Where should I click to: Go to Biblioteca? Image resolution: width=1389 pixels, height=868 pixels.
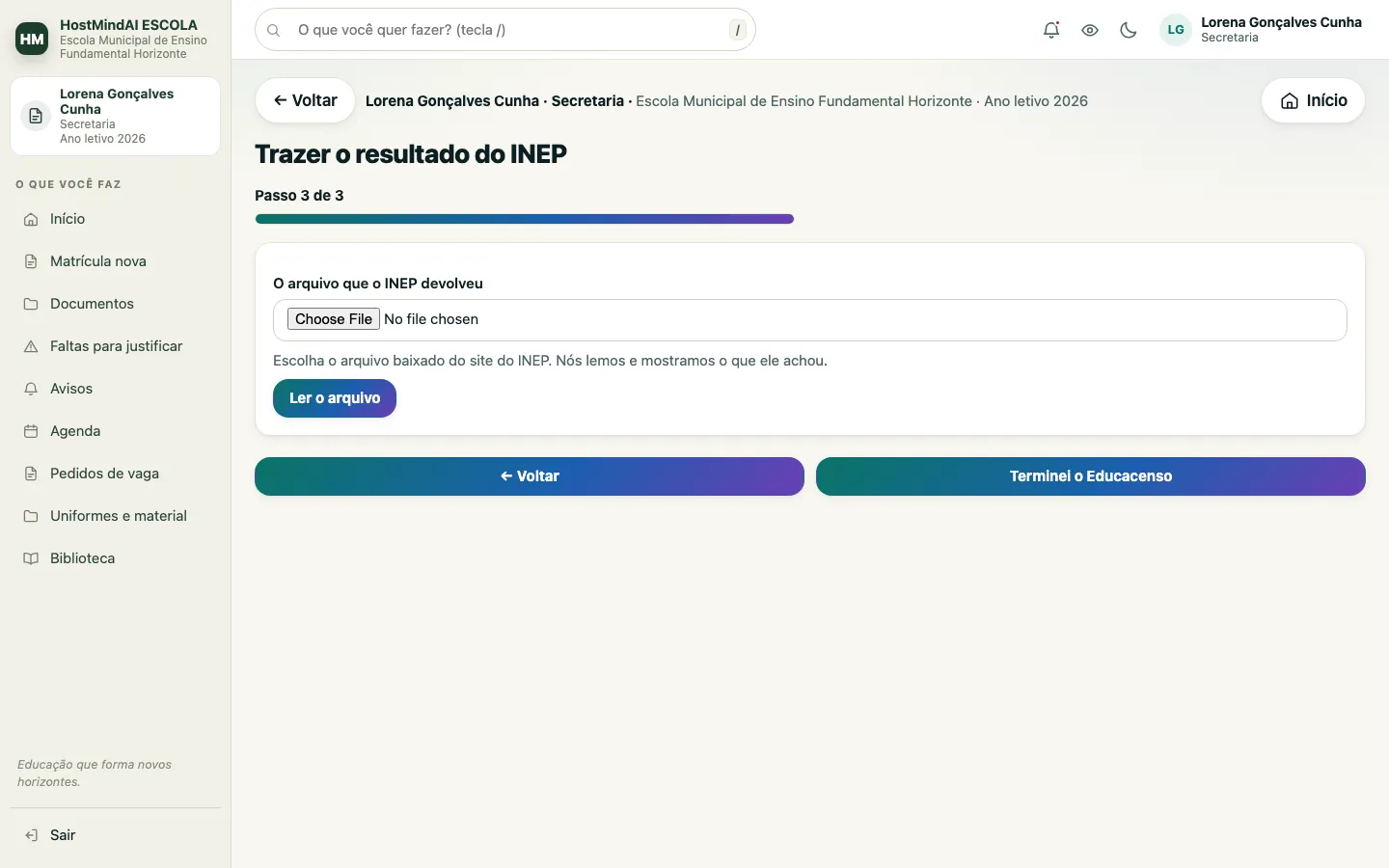coord(116,558)
